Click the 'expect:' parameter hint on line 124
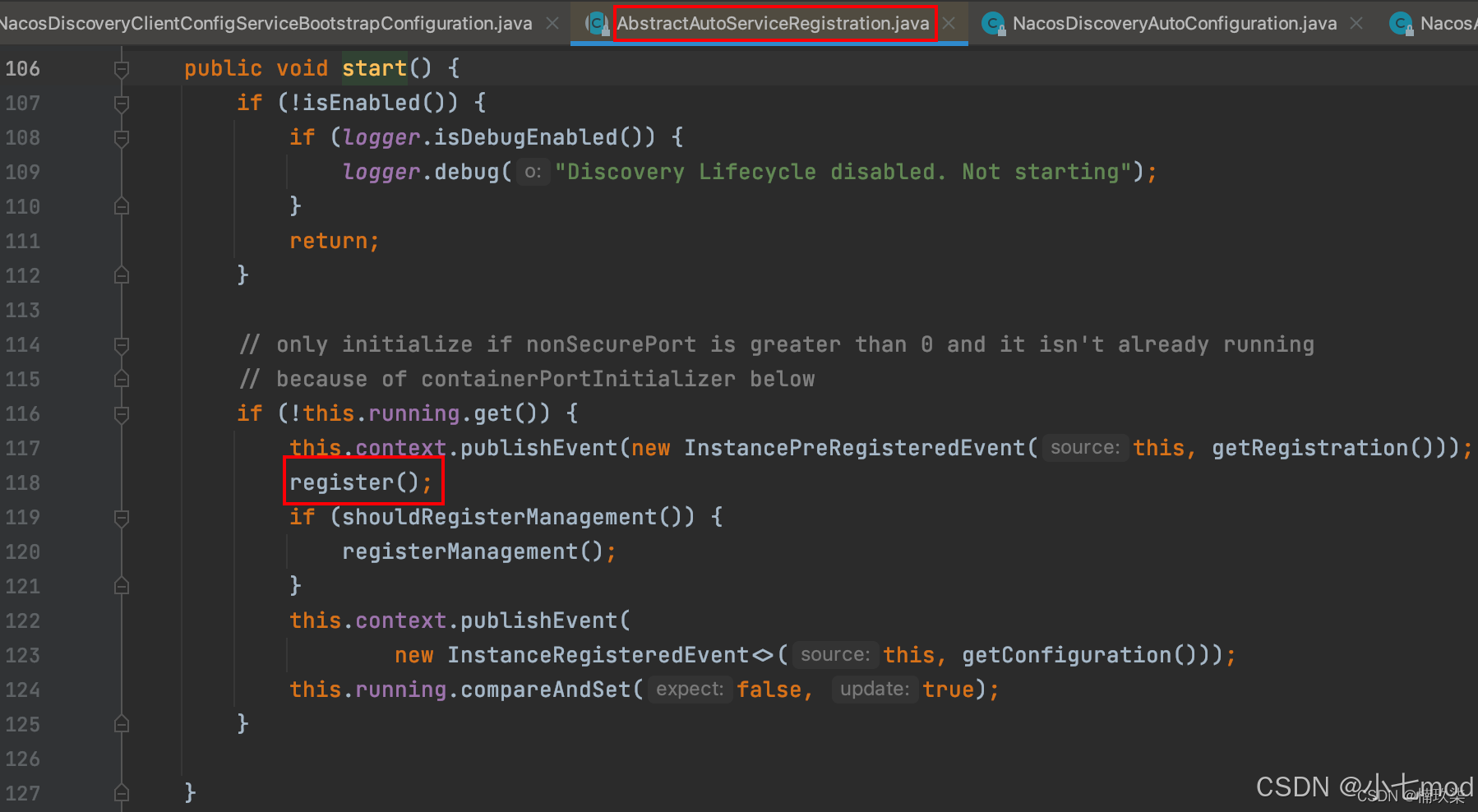1478x812 pixels. pyautogui.click(x=690, y=689)
